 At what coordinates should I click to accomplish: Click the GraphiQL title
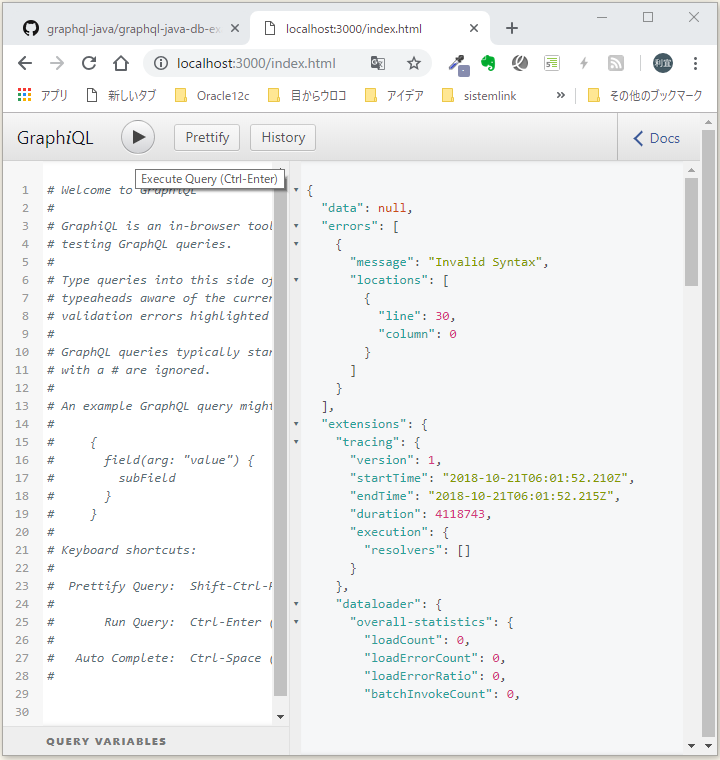pos(55,138)
